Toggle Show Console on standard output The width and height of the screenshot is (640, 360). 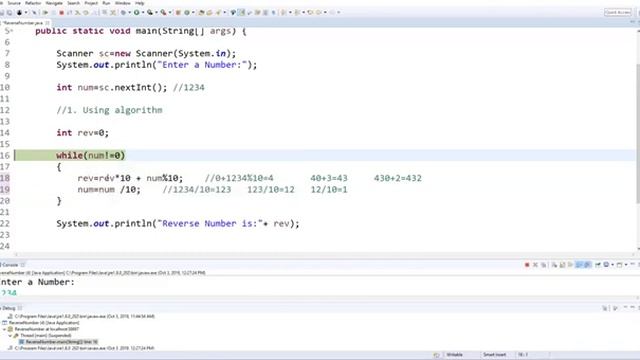tap(578, 265)
